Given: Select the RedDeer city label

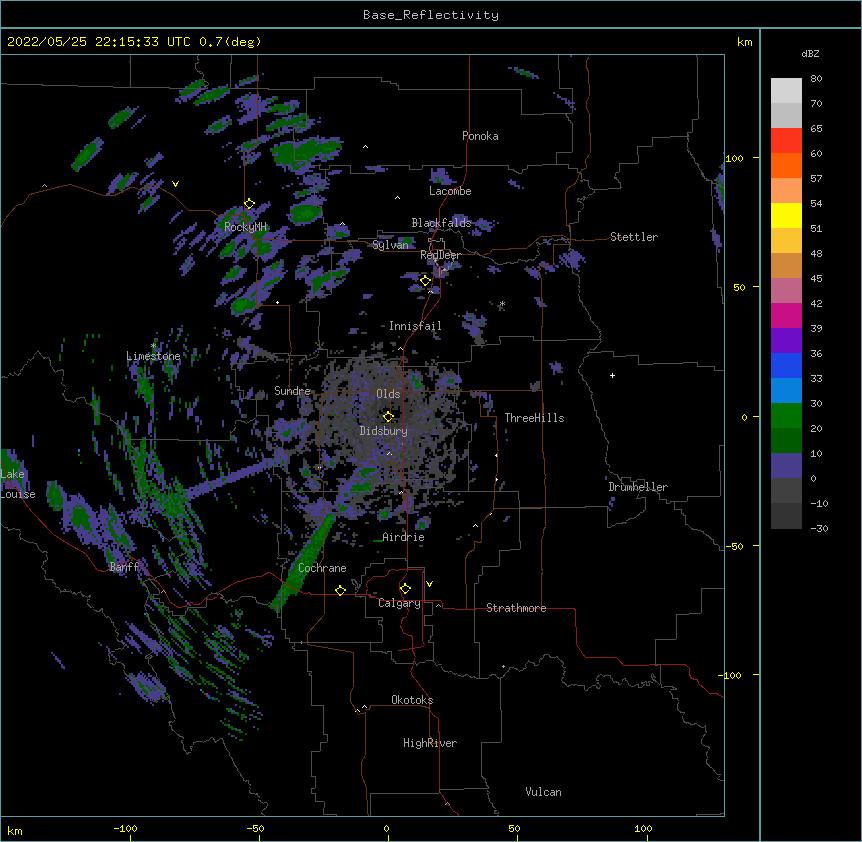Looking at the screenshot, I should click(440, 255).
